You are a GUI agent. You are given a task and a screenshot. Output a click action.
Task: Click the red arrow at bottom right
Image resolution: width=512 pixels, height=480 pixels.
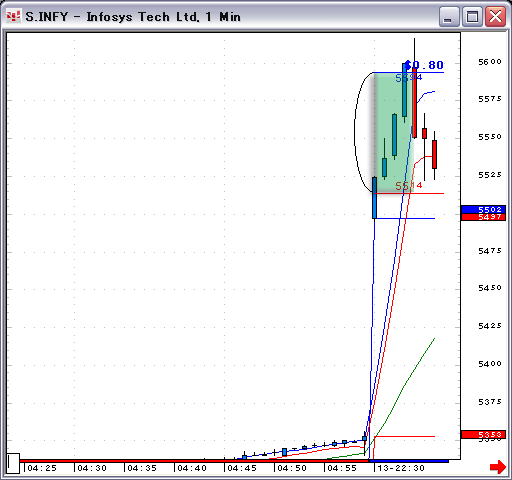498,467
